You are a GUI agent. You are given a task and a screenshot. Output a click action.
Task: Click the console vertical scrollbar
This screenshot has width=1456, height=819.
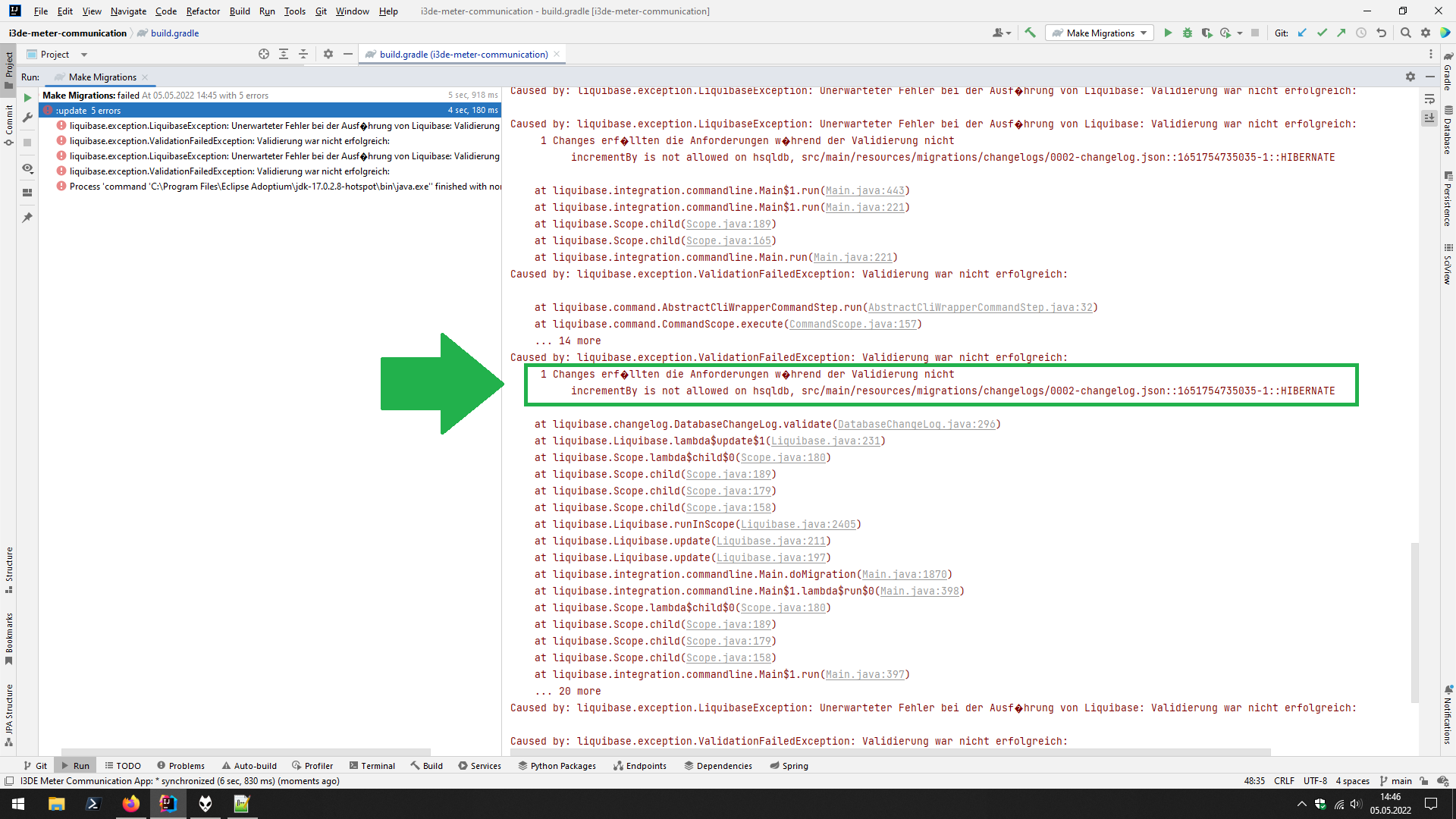(x=1414, y=622)
